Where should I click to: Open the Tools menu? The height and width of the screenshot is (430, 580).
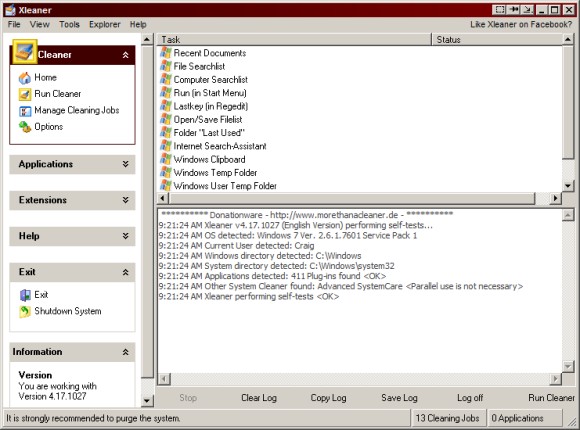(x=70, y=24)
